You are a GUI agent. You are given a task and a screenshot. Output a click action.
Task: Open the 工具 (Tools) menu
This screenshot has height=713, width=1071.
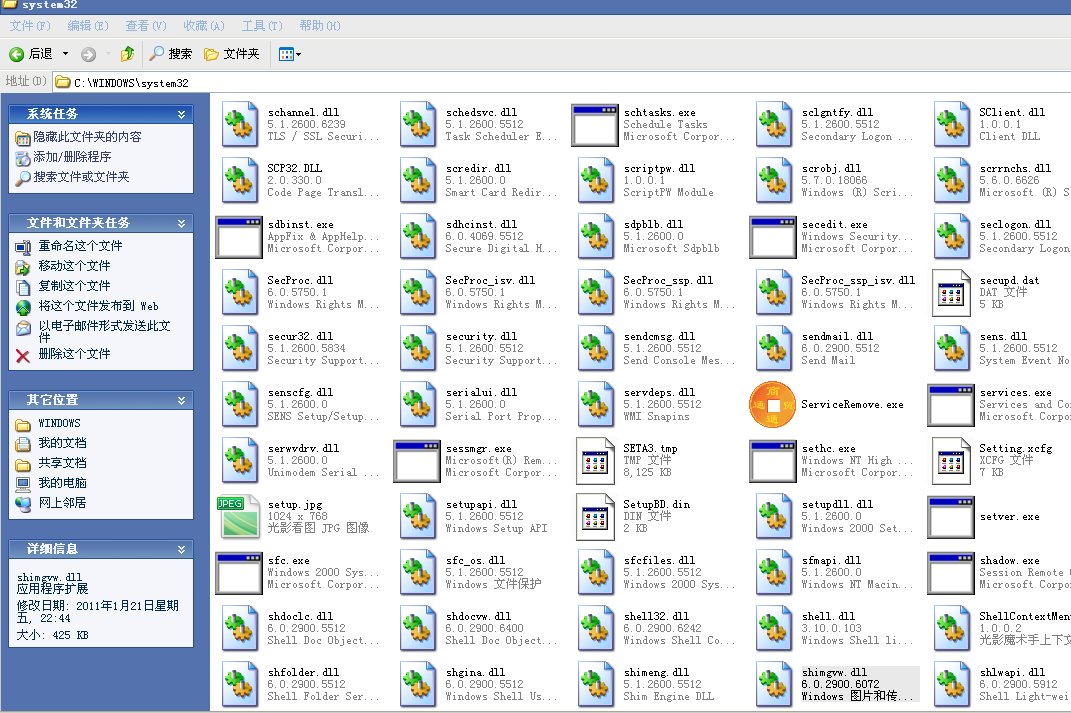tap(262, 25)
